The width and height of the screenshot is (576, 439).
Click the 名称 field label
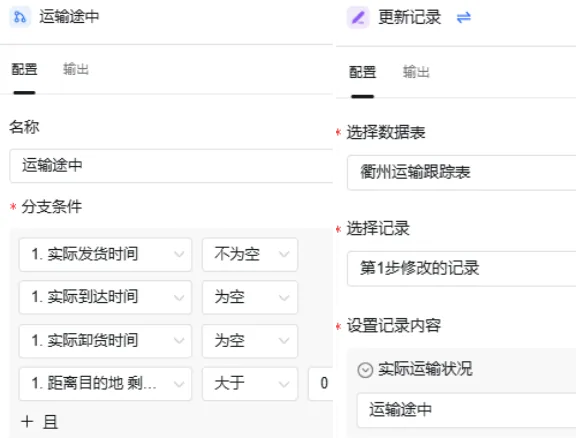coord(24,127)
